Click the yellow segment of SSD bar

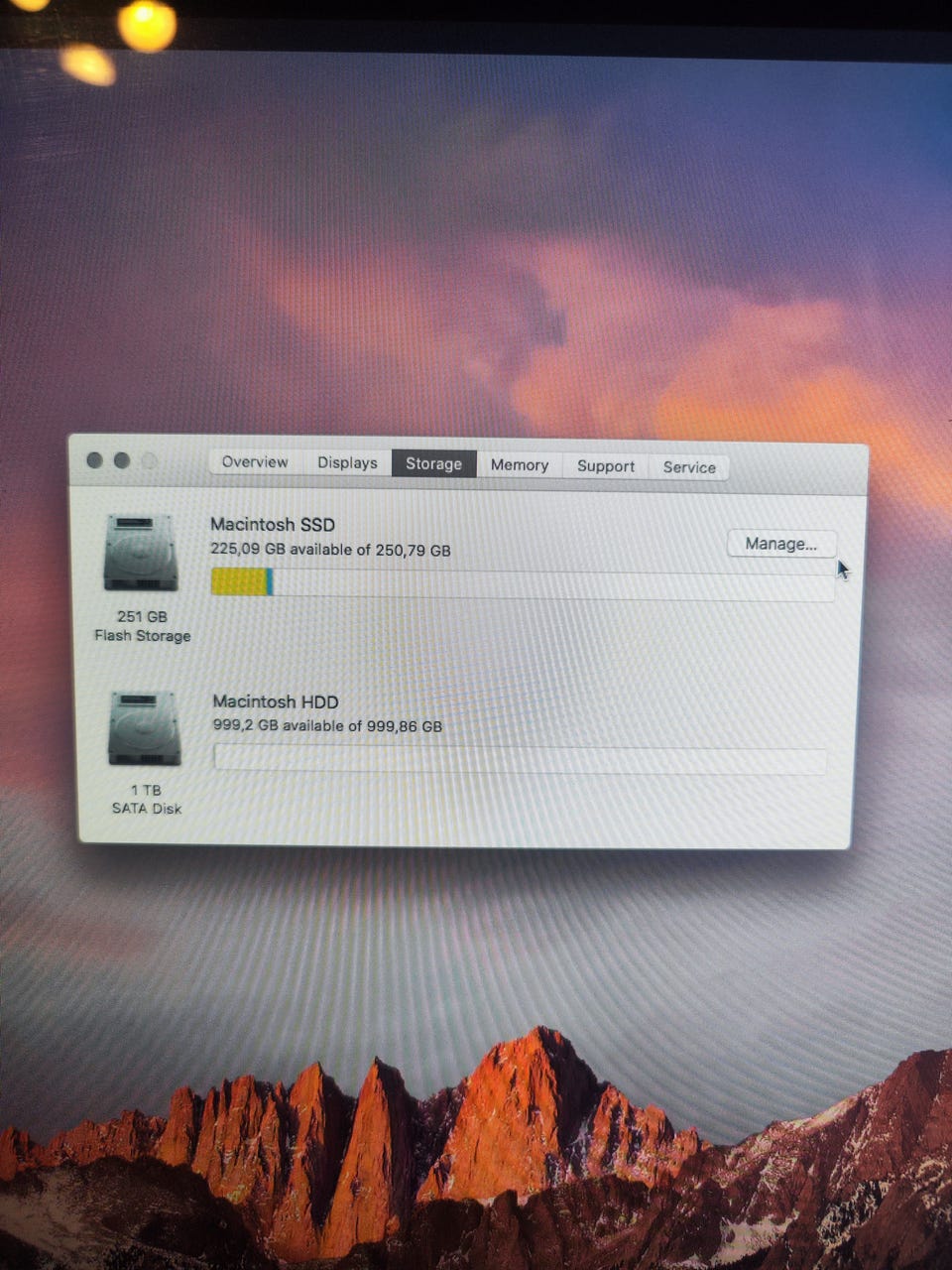(x=239, y=581)
